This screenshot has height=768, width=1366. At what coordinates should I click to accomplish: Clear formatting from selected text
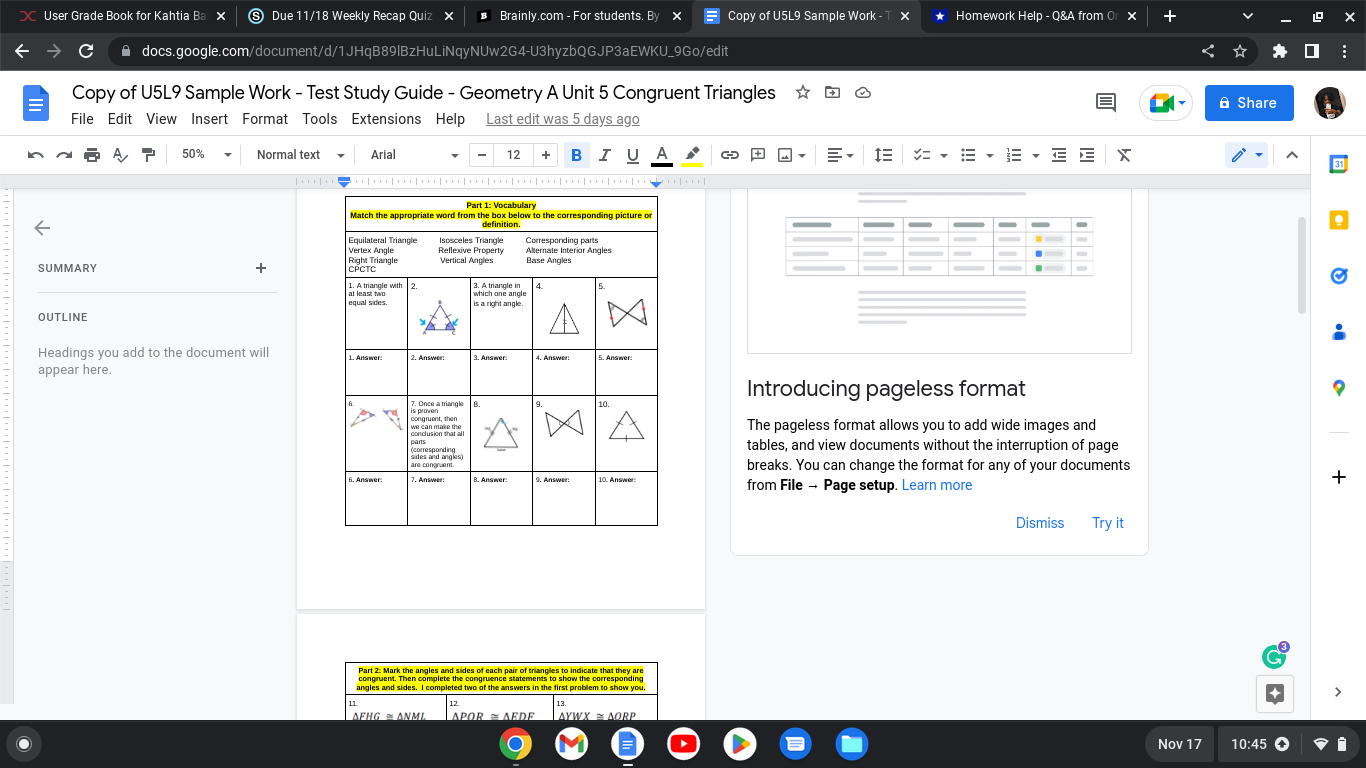1123,154
